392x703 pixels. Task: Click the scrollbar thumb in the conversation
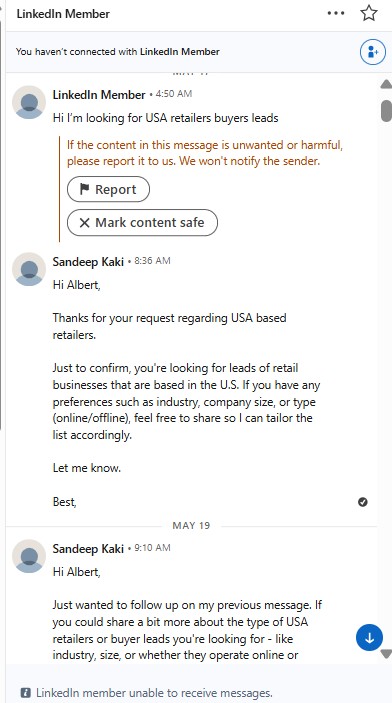[x=386, y=111]
